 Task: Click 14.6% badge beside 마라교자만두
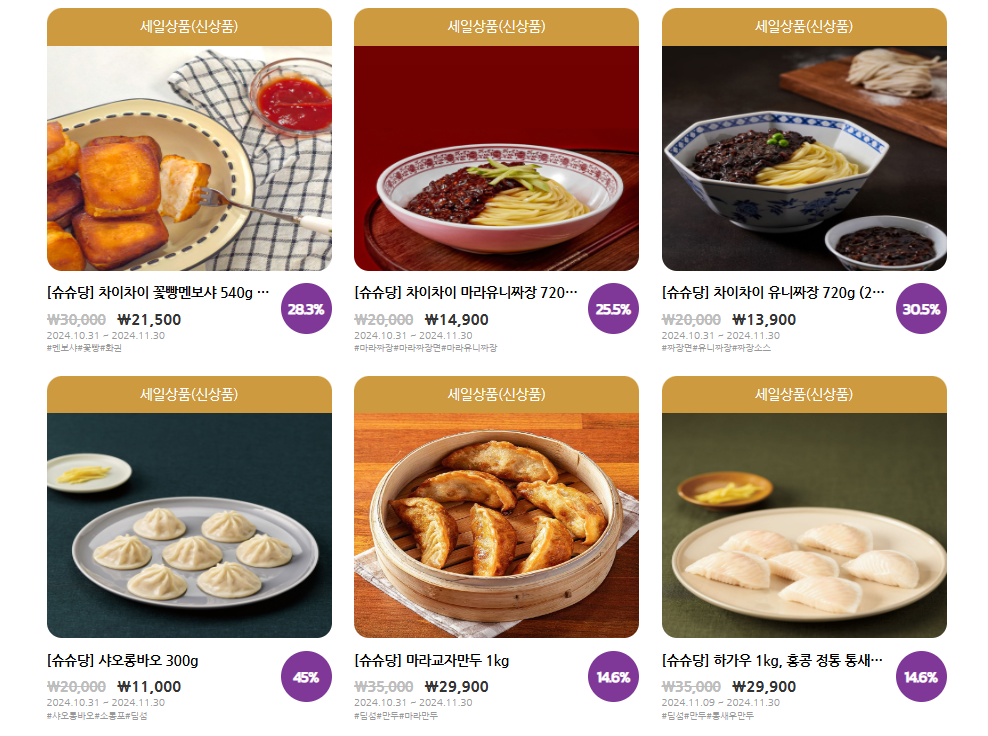pos(613,677)
